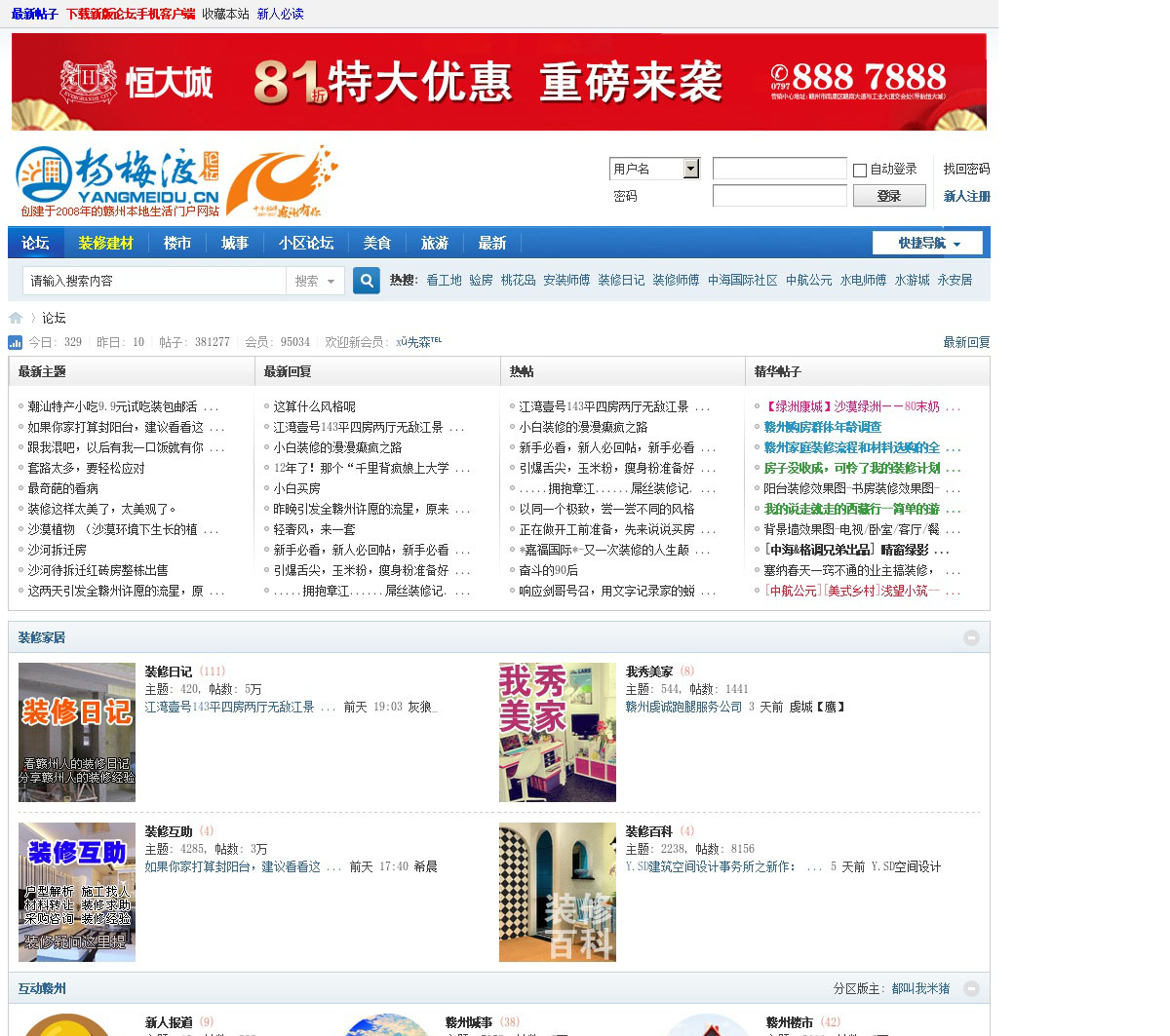Open the 快捷导航 dropdown
This screenshot has width=1170, height=1036.
(927, 243)
